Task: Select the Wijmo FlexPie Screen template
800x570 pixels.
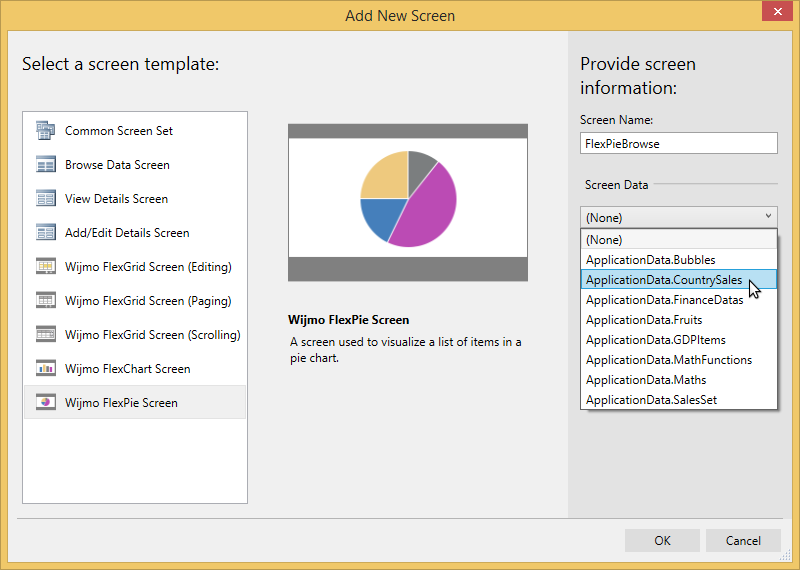Action: (x=121, y=402)
